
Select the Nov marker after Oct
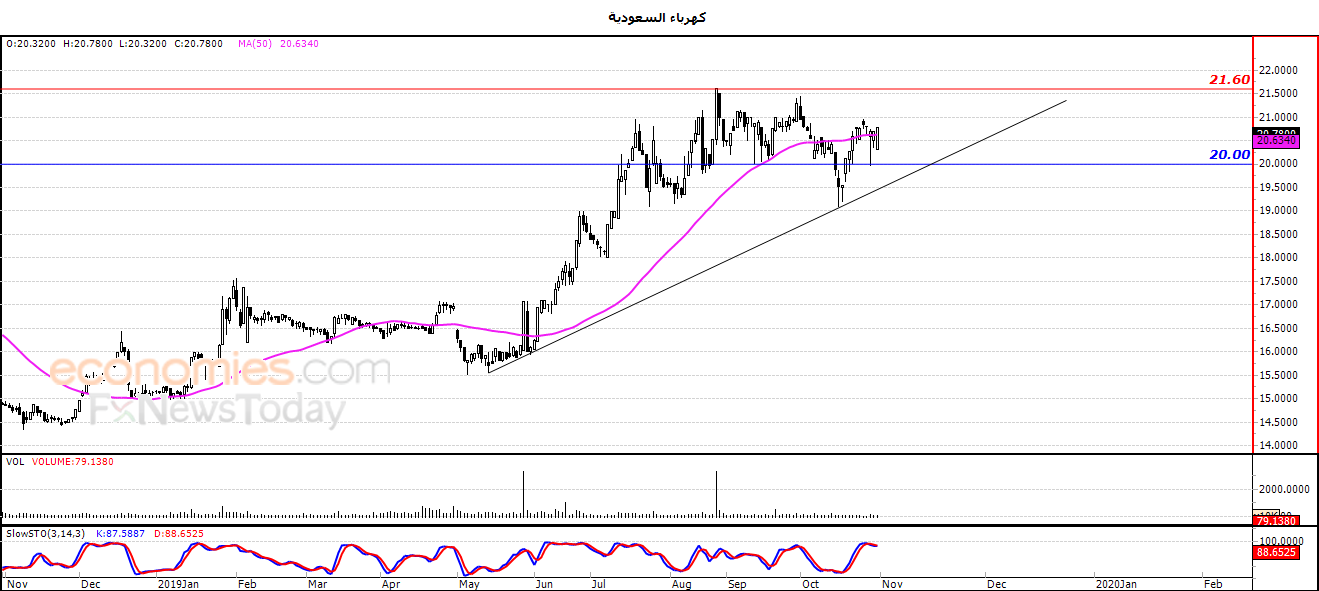click(x=892, y=581)
